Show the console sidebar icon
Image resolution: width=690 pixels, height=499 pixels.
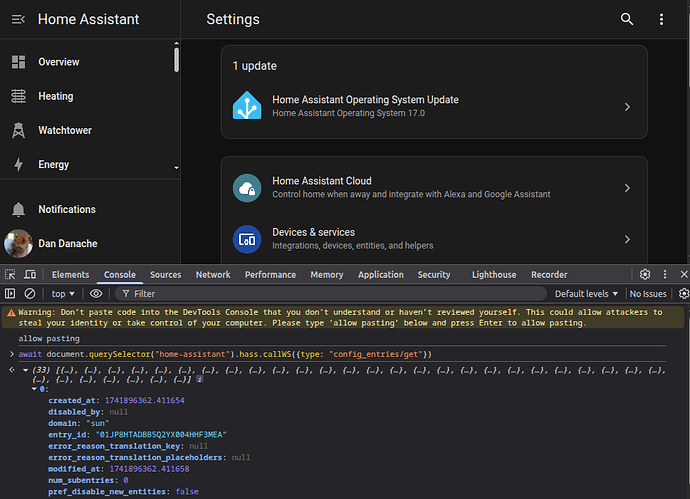click(x=10, y=294)
